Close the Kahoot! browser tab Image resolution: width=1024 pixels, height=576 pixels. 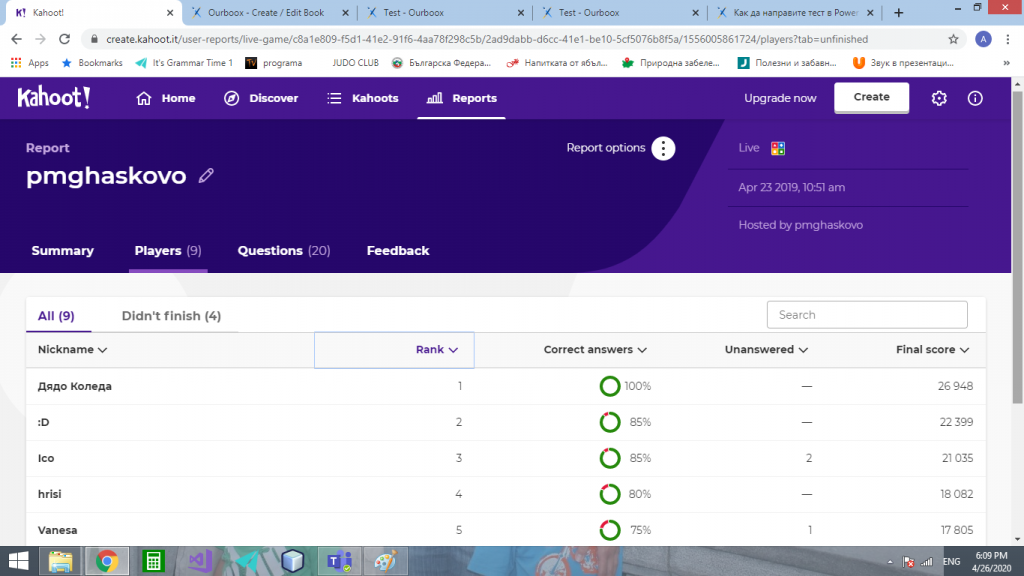pyautogui.click(x=170, y=12)
